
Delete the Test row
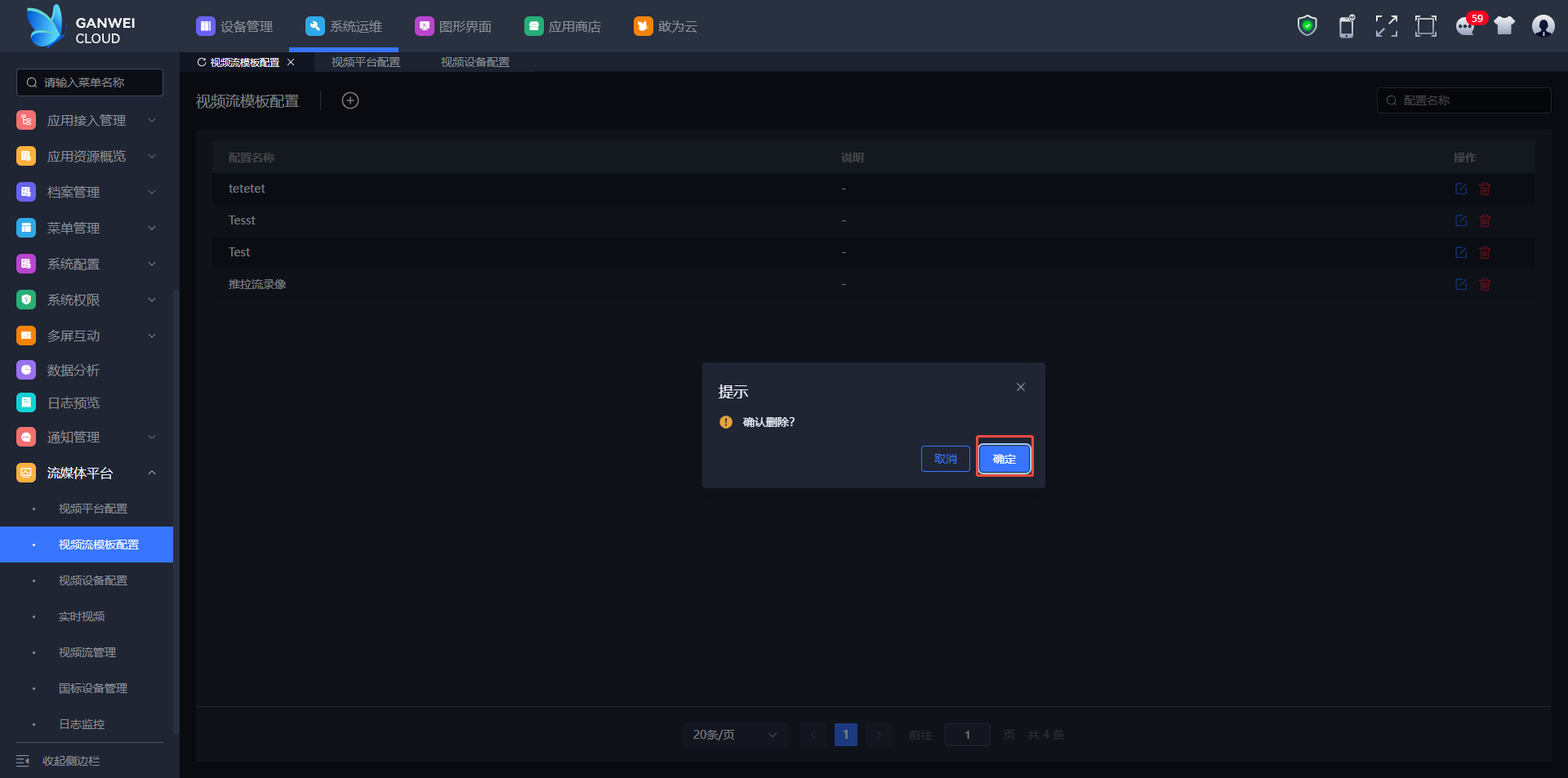click(1485, 252)
